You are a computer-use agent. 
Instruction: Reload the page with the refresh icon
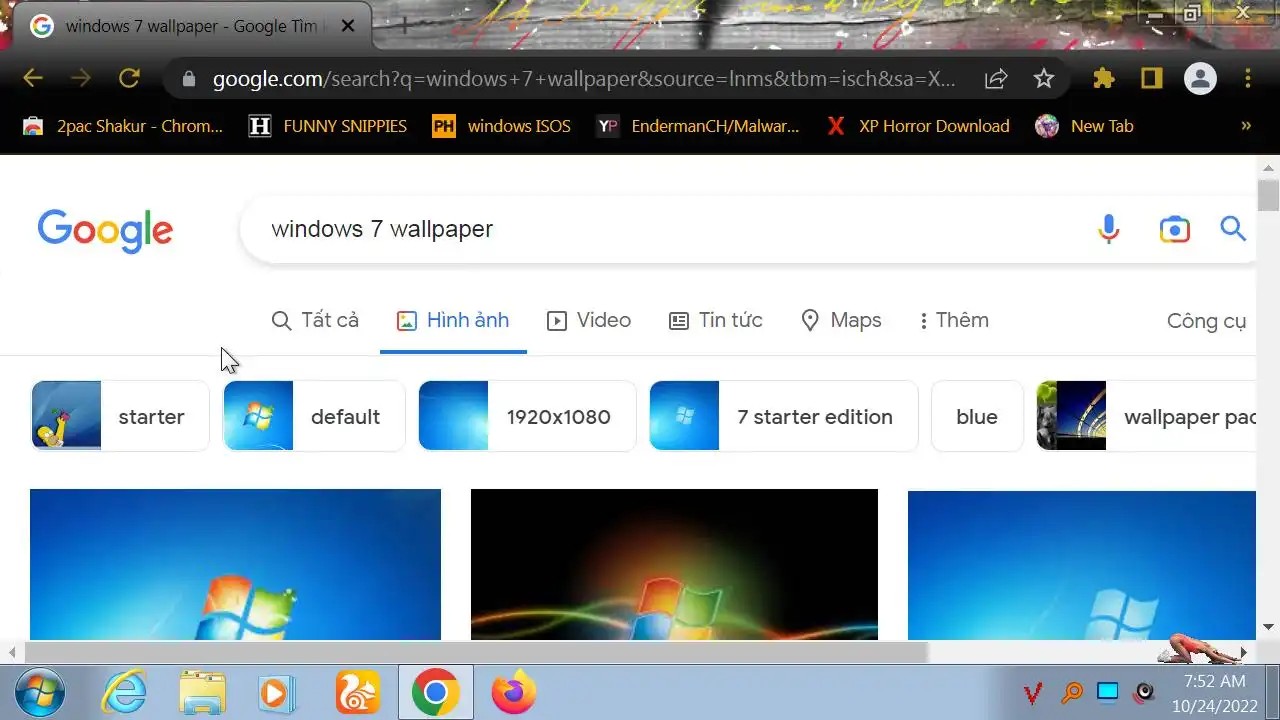129,78
